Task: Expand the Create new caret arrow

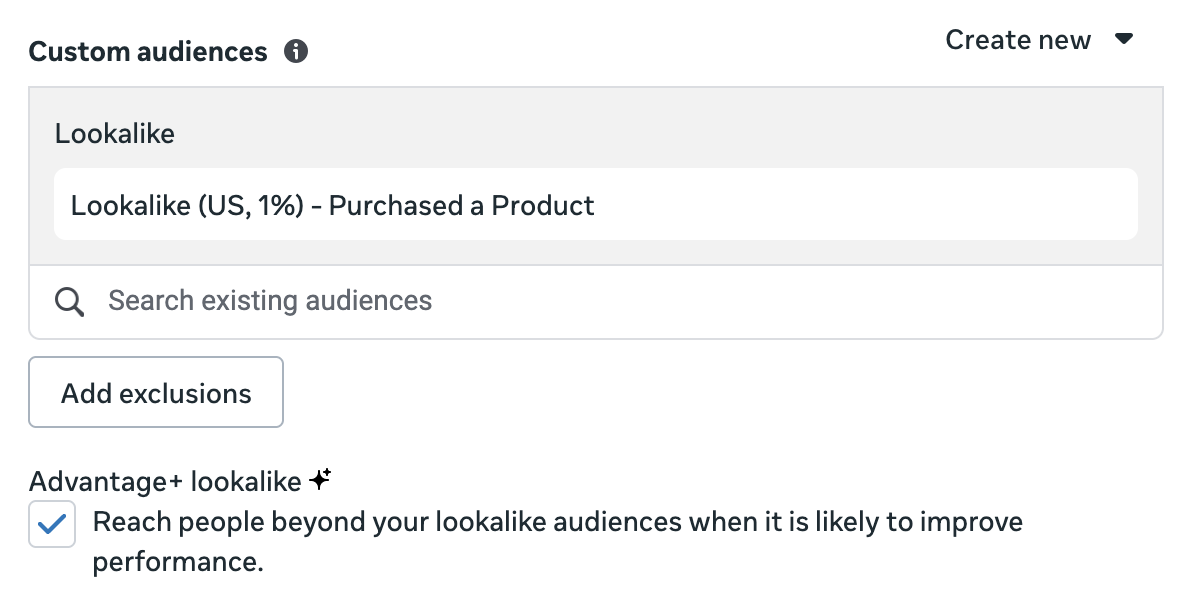Action: point(1124,40)
